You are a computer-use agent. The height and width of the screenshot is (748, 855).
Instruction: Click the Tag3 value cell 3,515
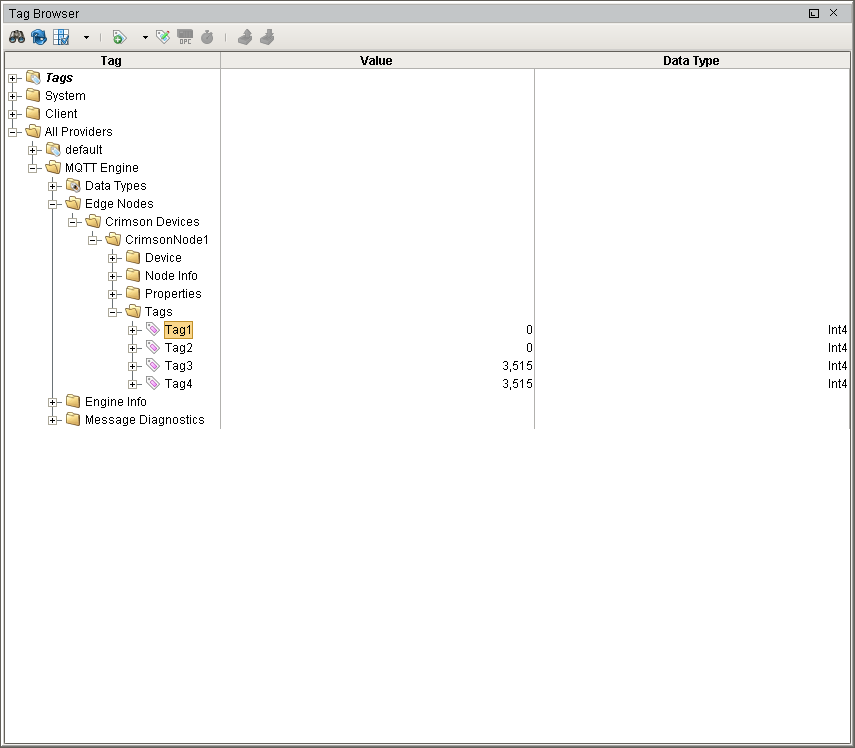[x=377, y=366]
